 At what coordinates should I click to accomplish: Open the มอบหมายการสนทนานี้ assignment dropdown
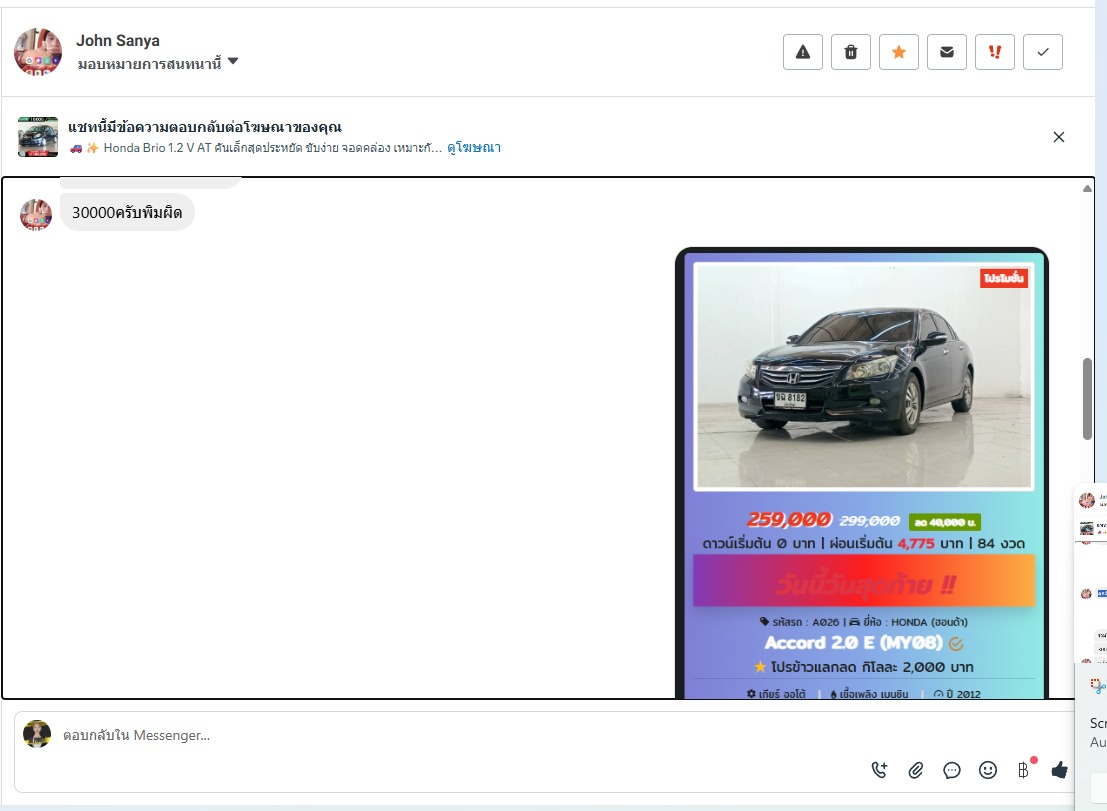(158, 64)
